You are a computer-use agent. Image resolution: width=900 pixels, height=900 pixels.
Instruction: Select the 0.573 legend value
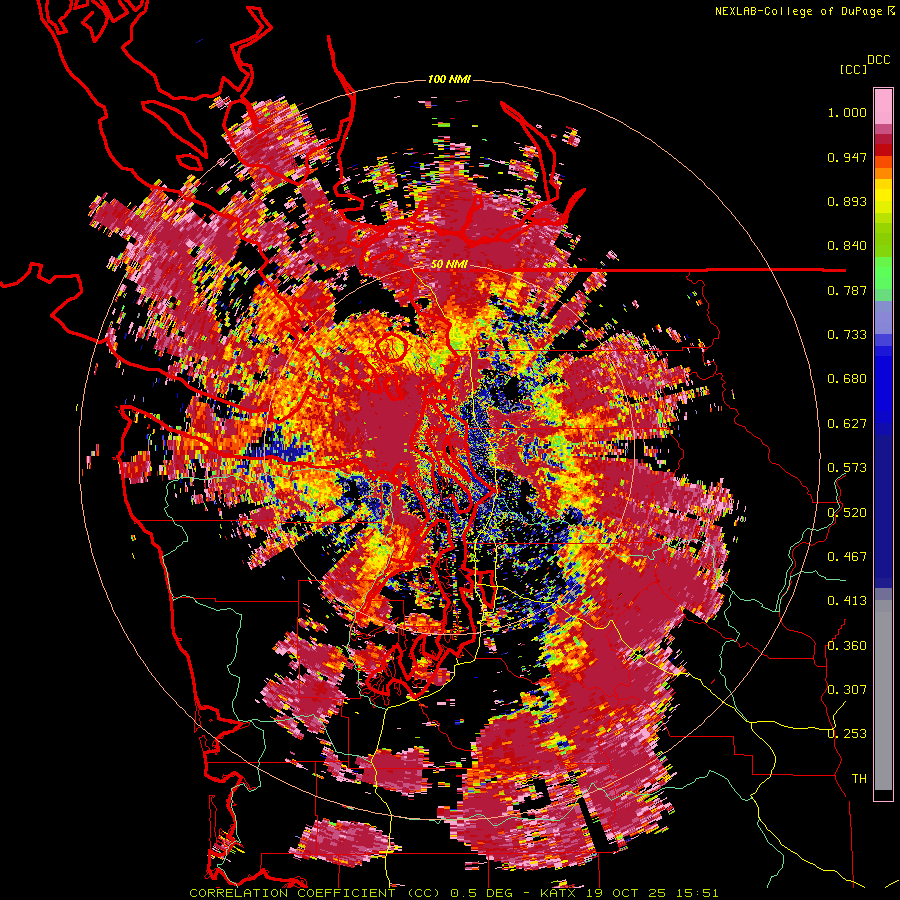(847, 468)
